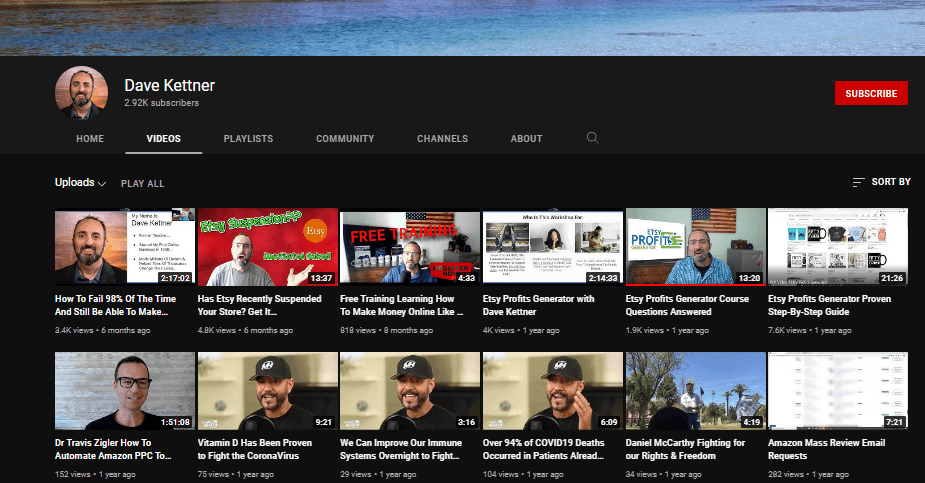Click the '2.92K subscribers' text
Viewport: 925px width, 483px height.
tap(162, 103)
